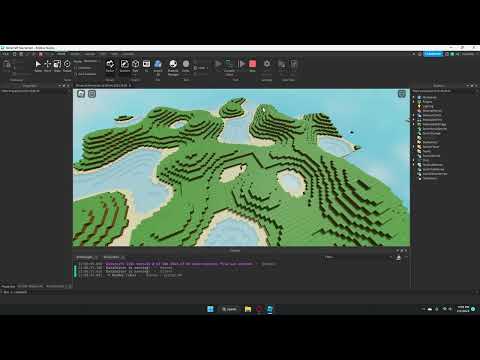Click the red circular app on the taskbar
This screenshot has width=480, height=360.
pos(259,309)
